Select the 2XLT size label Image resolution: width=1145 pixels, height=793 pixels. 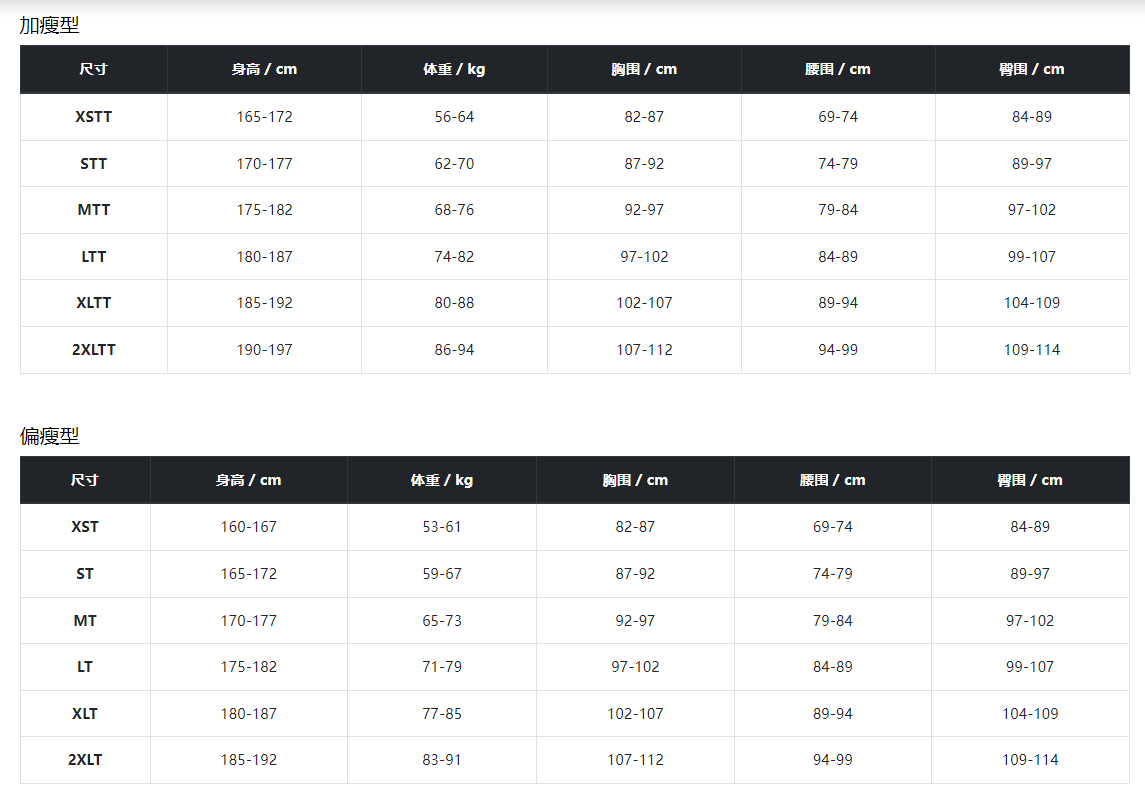point(85,760)
